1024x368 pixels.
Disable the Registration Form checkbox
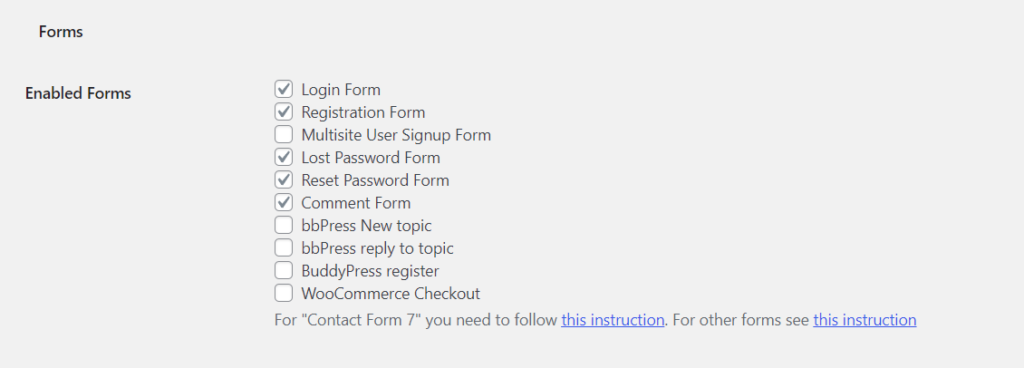(x=283, y=112)
